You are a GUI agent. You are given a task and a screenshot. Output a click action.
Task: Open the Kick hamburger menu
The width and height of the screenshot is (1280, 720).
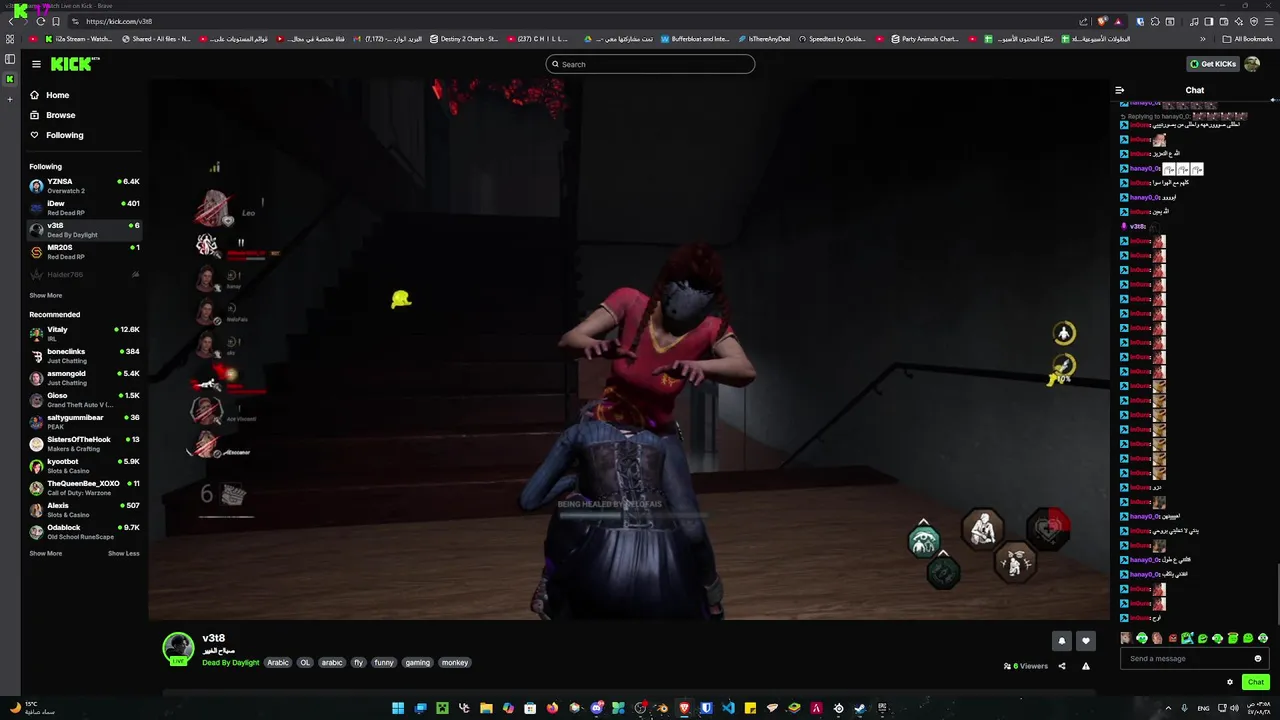tap(36, 64)
